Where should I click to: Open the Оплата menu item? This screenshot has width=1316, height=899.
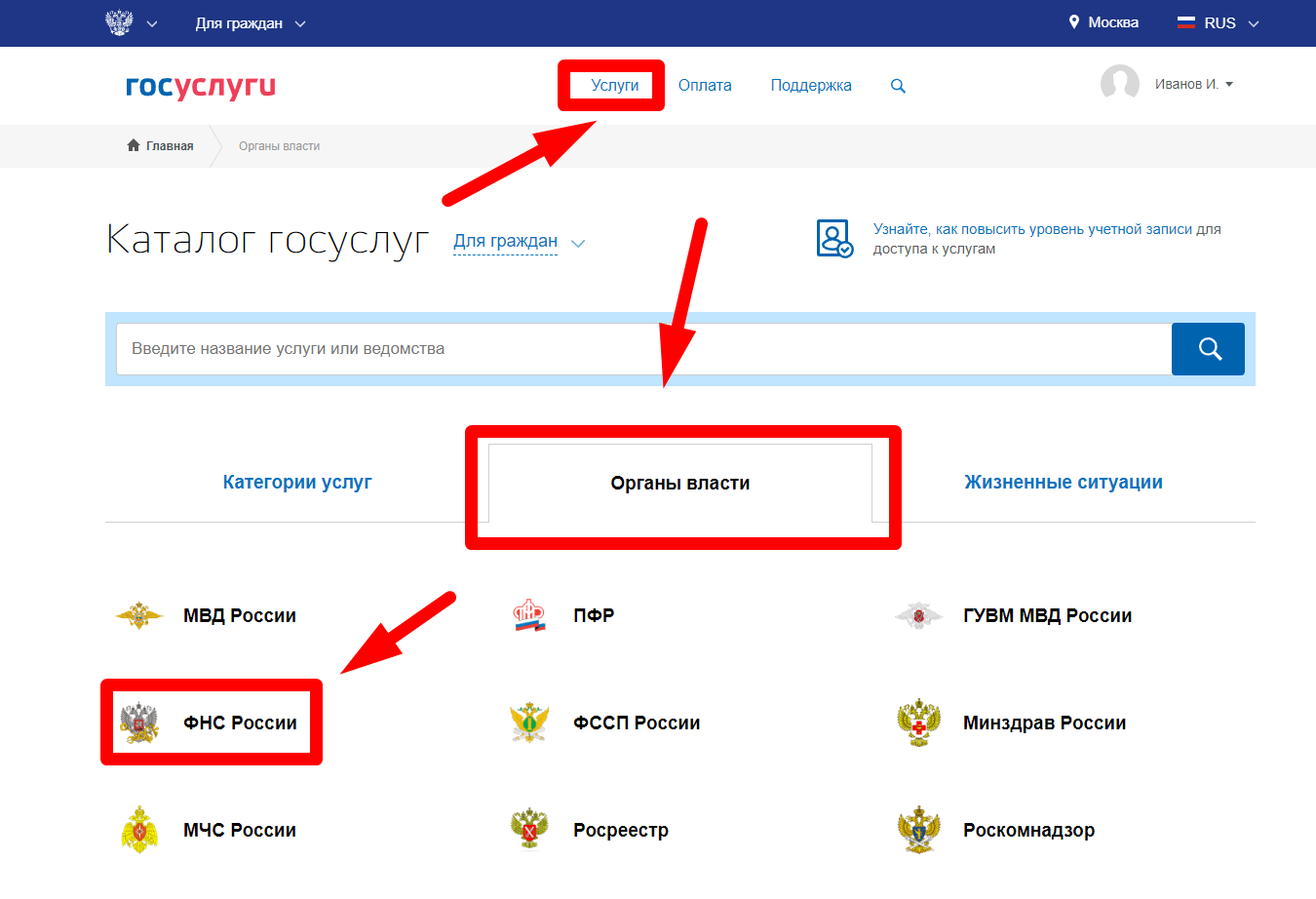click(x=705, y=86)
